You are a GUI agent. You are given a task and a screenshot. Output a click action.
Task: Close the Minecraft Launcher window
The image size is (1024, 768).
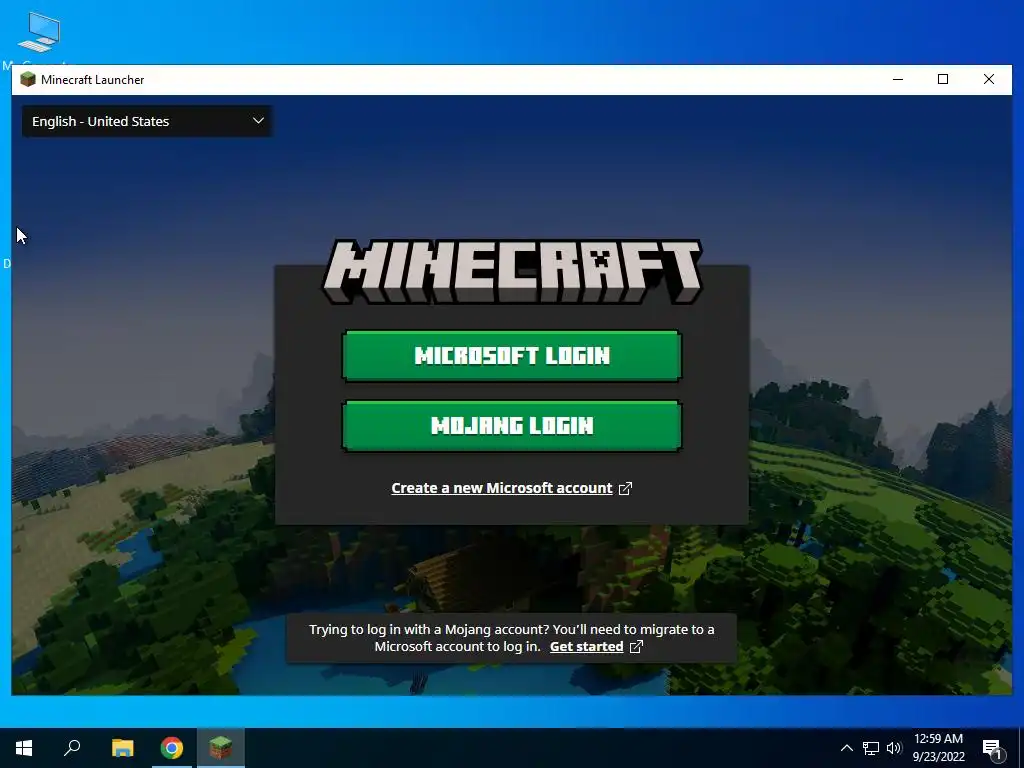(x=989, y=80)
